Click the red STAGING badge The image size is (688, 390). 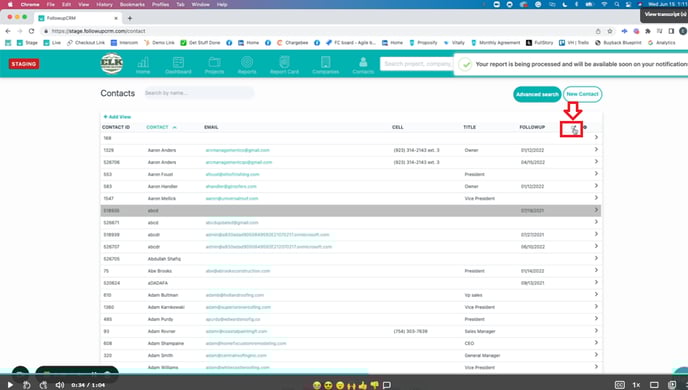tap(24, 64)
